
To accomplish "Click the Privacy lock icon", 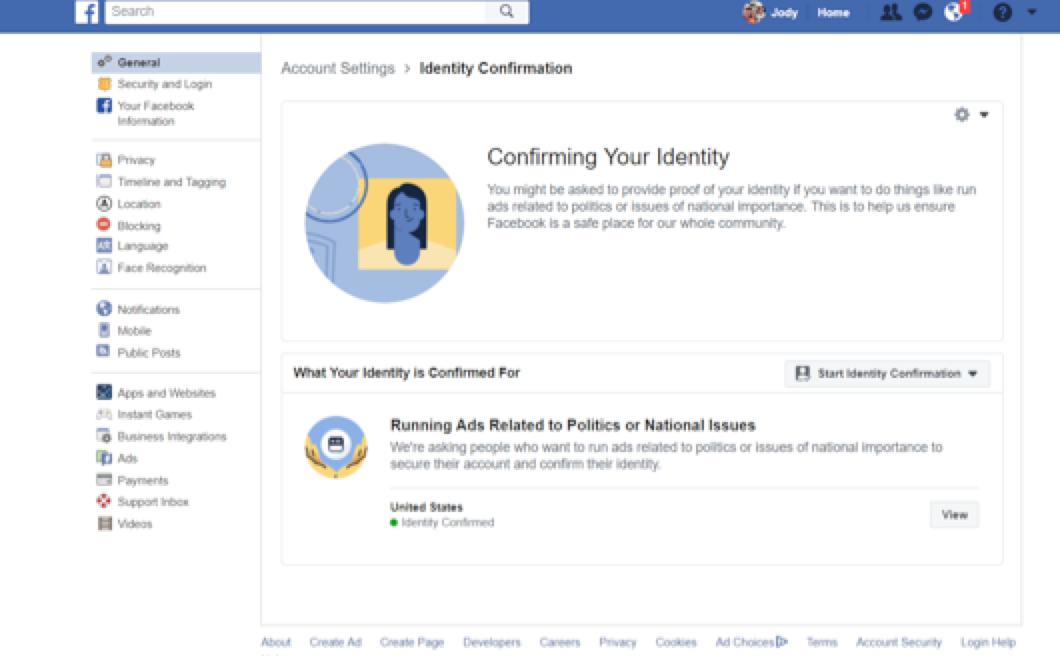I will [104, 160].
